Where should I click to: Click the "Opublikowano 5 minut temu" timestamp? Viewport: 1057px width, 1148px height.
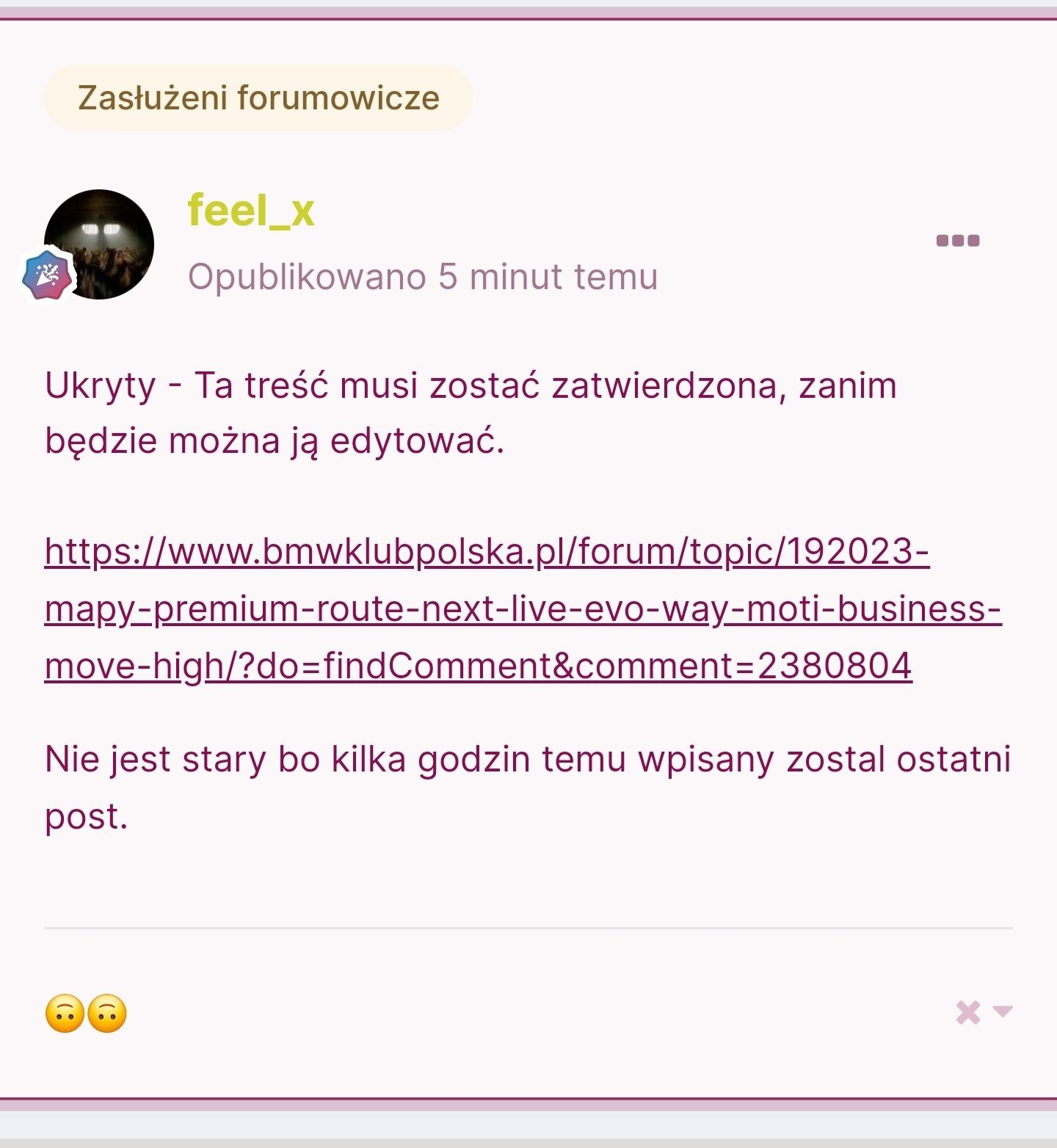click(423, 277)
